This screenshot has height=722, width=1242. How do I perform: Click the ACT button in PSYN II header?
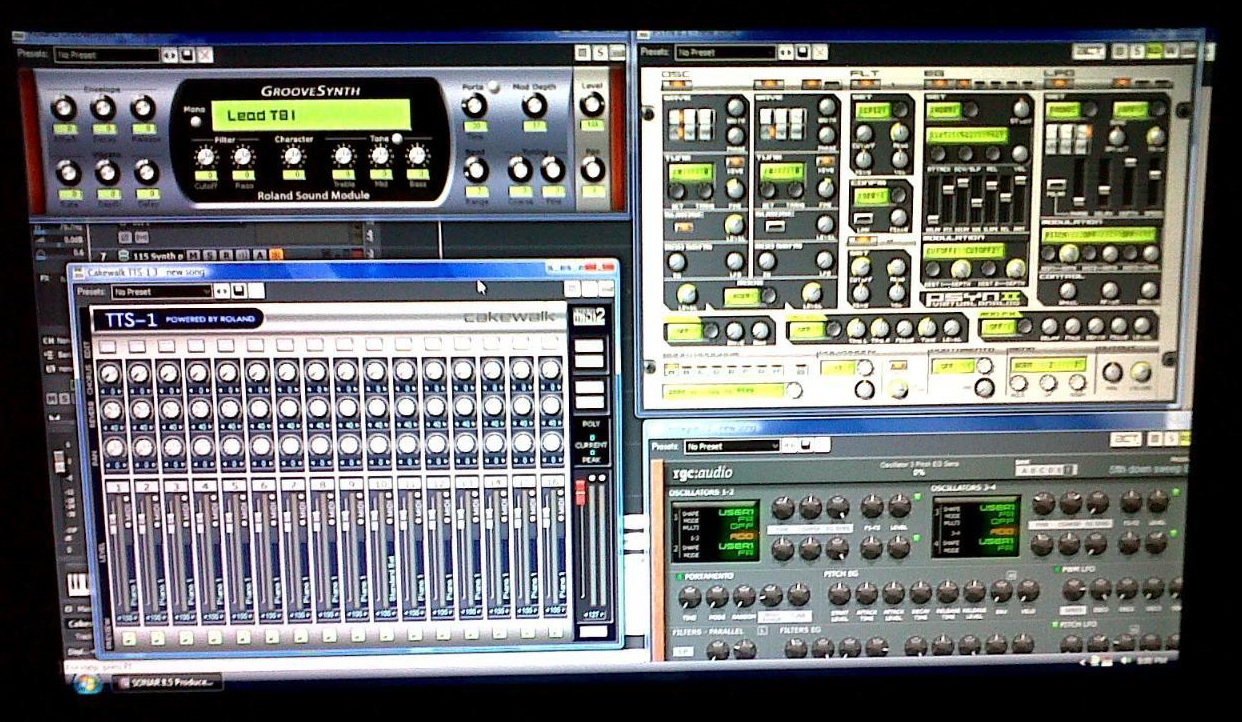pos(1088,51)
